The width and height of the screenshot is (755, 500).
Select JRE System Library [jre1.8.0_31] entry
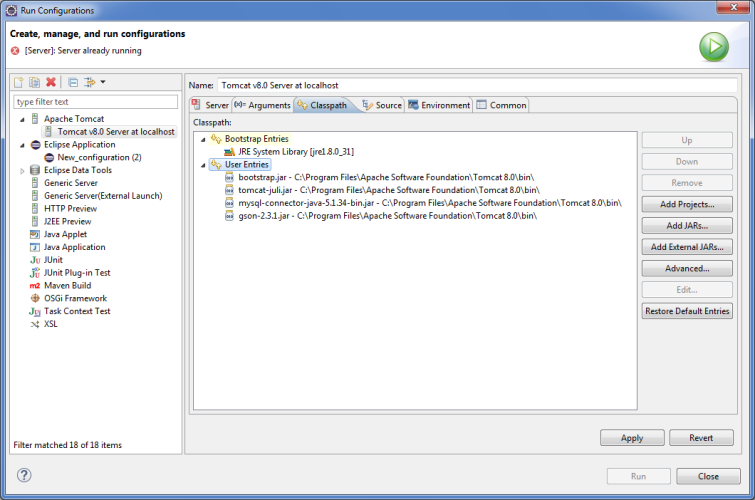click(x=296, y=152)
